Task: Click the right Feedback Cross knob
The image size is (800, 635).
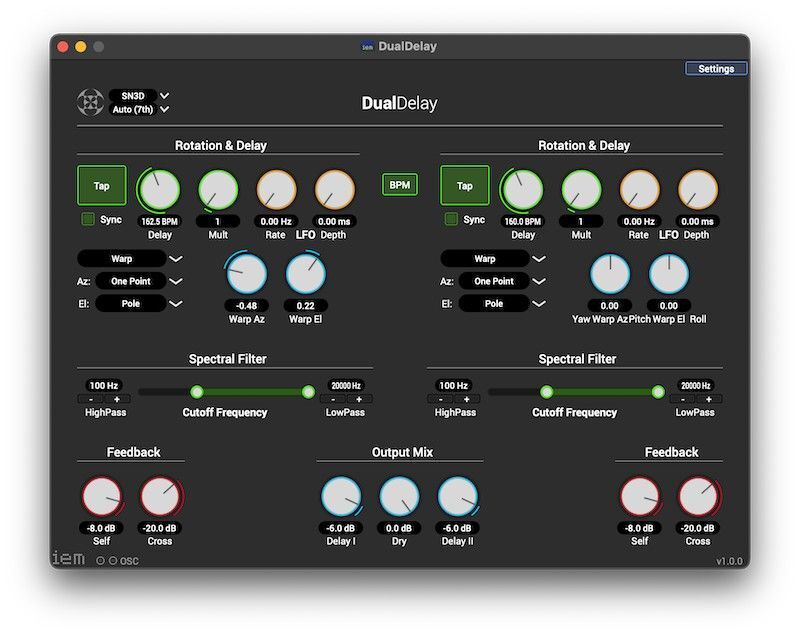Action: pyautogui.click(x=698, y=497)
